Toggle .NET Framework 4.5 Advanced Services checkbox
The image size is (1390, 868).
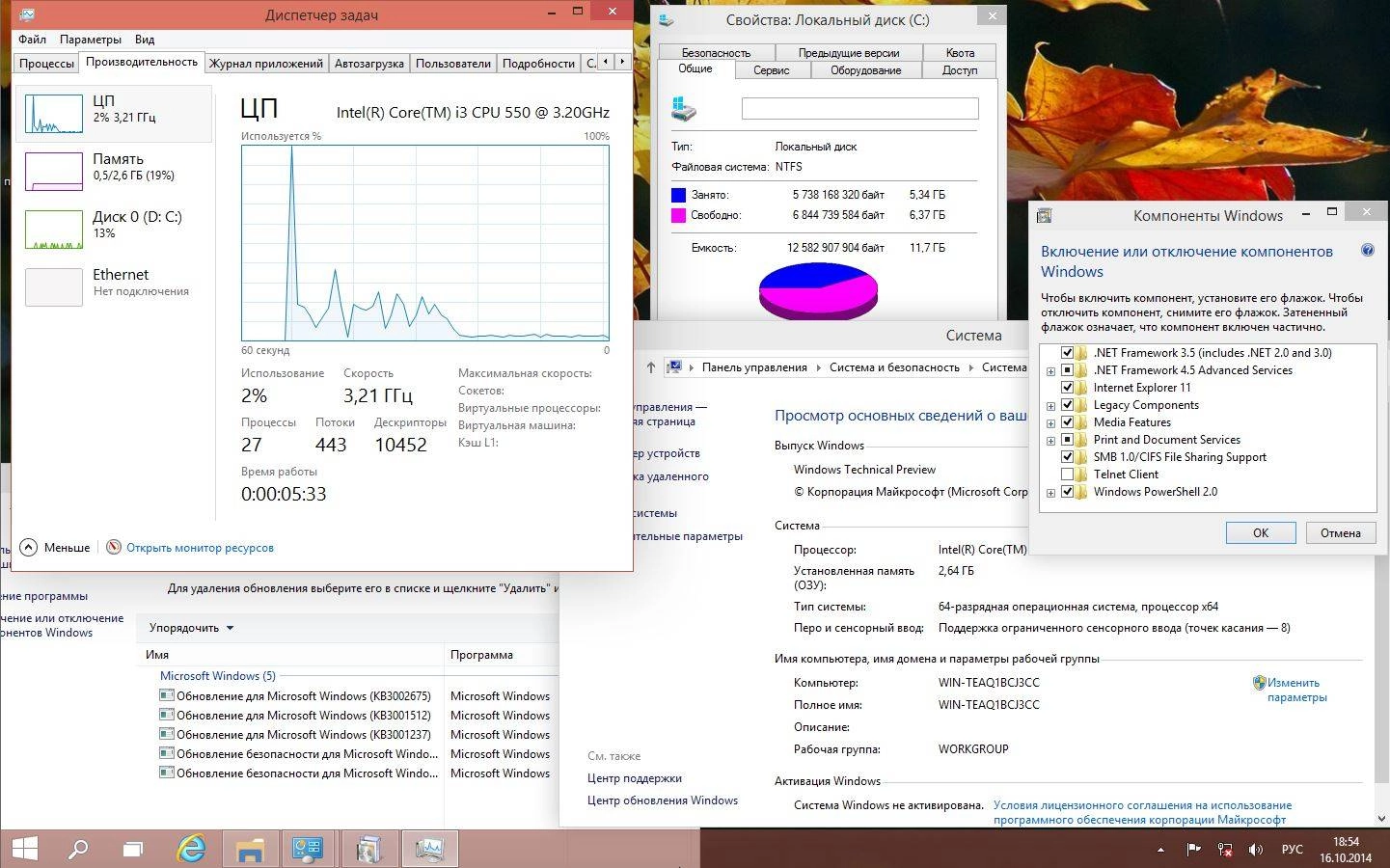[x=1067, y=370]
